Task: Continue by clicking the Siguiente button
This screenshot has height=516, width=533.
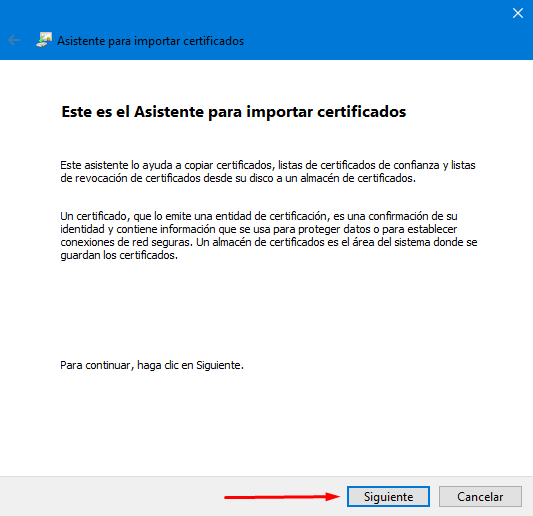Action: point(388,496)
